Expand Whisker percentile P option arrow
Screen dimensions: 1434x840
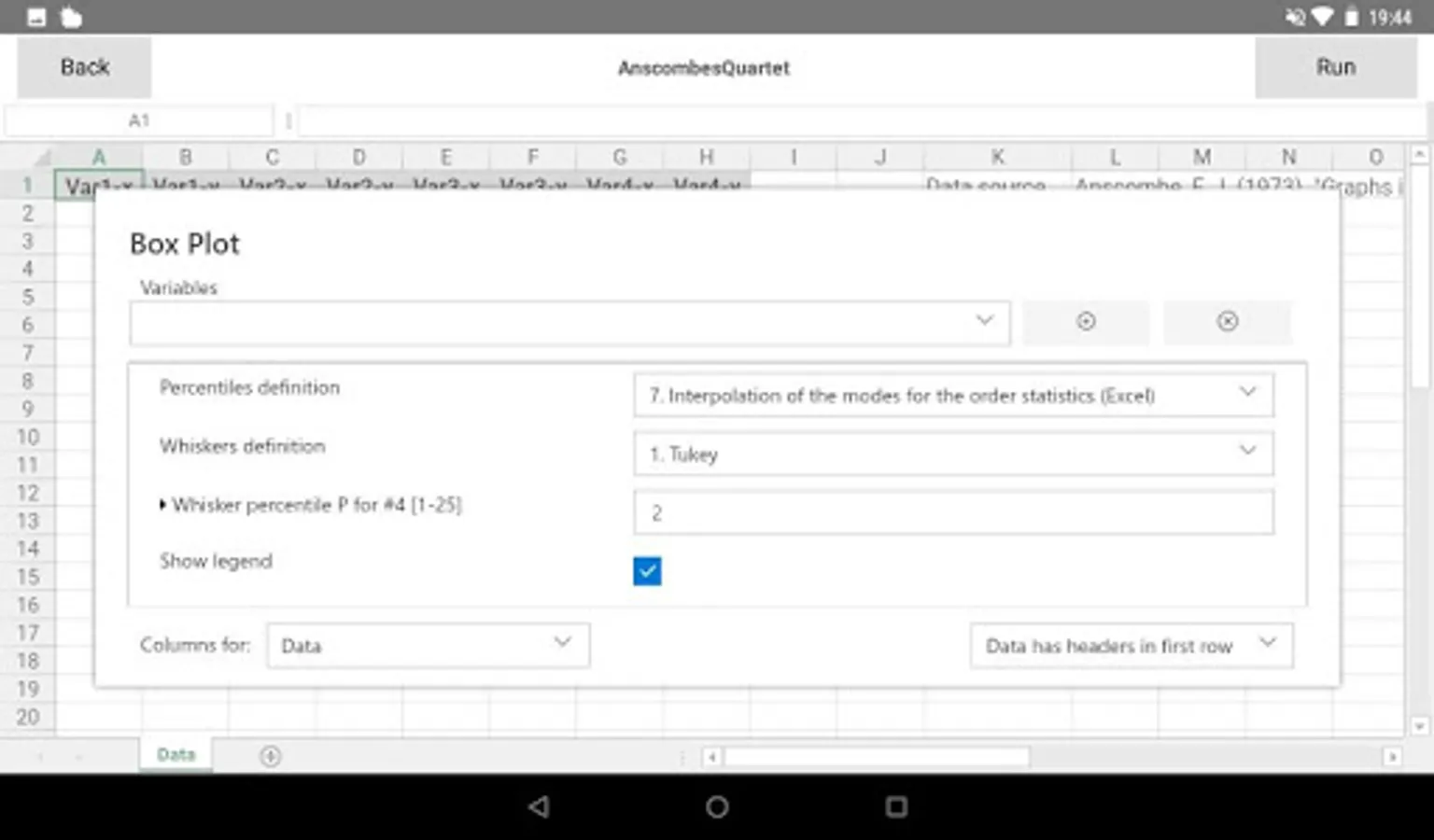162,505
